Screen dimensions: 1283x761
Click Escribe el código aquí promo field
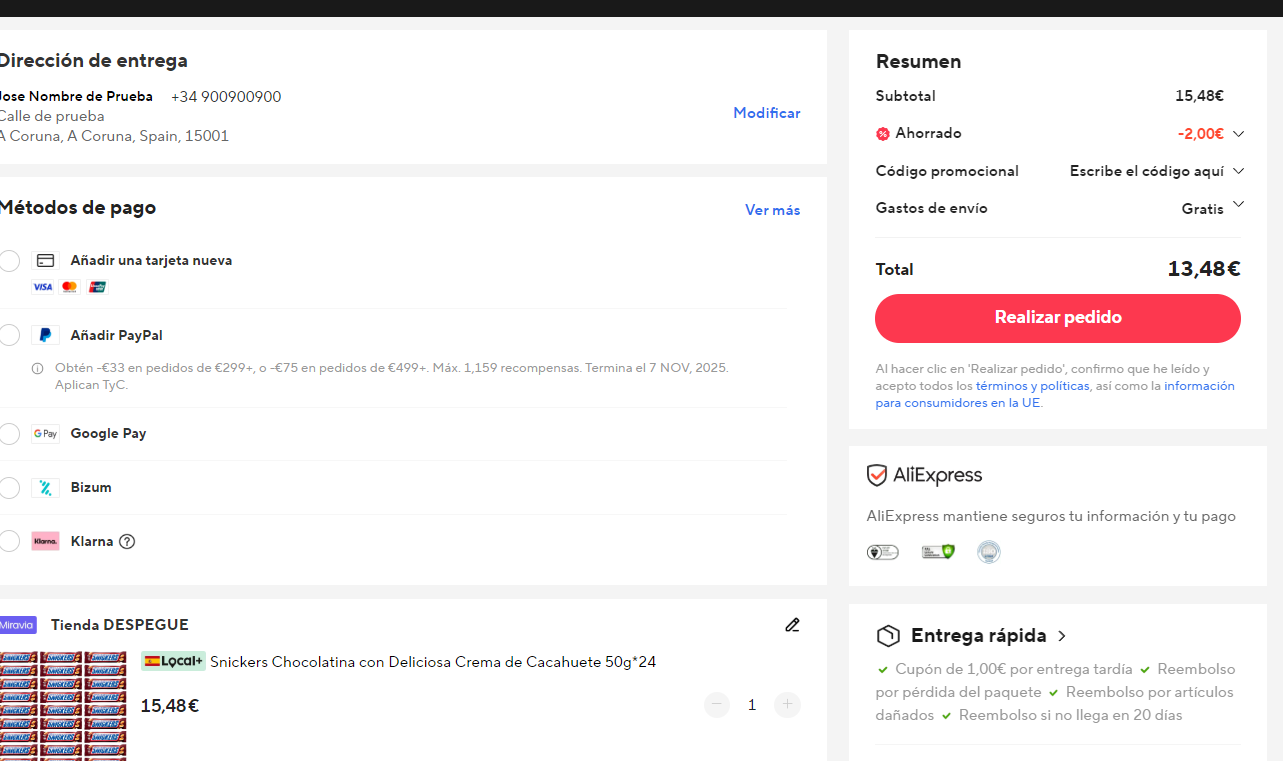coord(1147,171)
